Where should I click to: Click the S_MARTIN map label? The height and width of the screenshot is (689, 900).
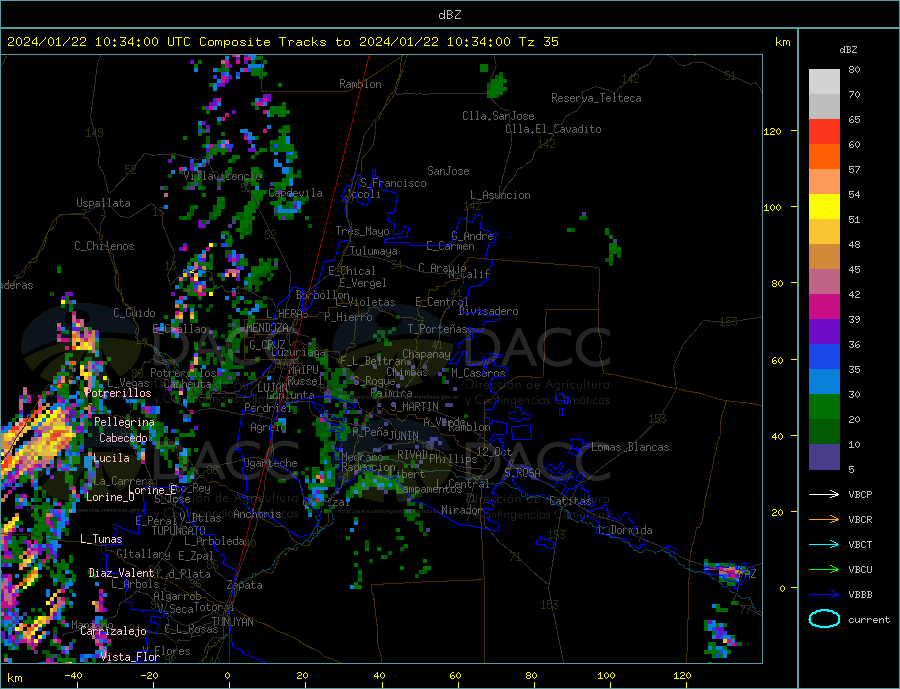414,407
